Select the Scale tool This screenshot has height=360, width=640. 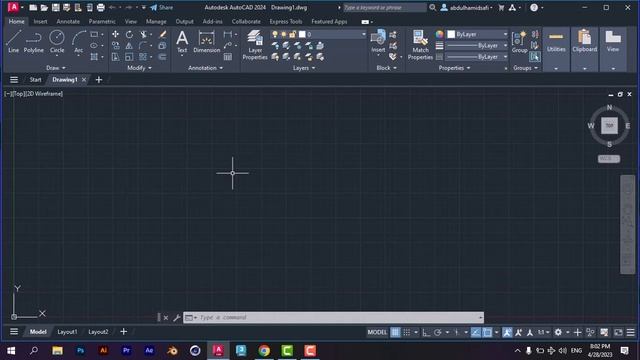pos(129,57)
